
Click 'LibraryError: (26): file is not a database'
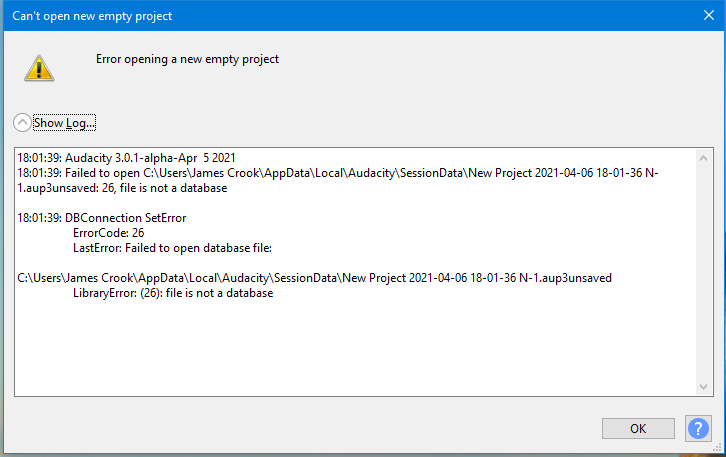[x=173, y=293]
